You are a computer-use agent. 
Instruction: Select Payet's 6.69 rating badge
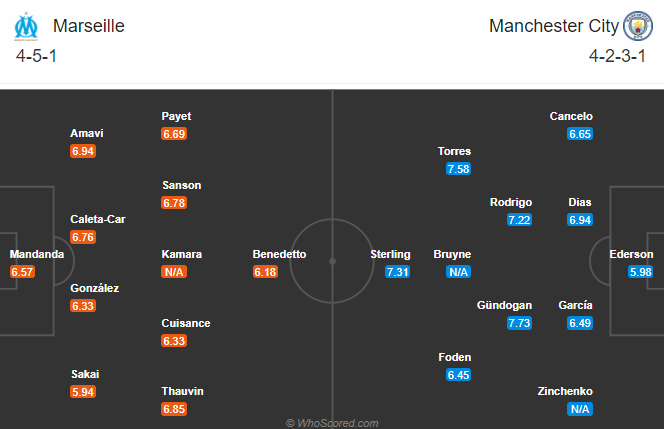[x=174, y=134]
